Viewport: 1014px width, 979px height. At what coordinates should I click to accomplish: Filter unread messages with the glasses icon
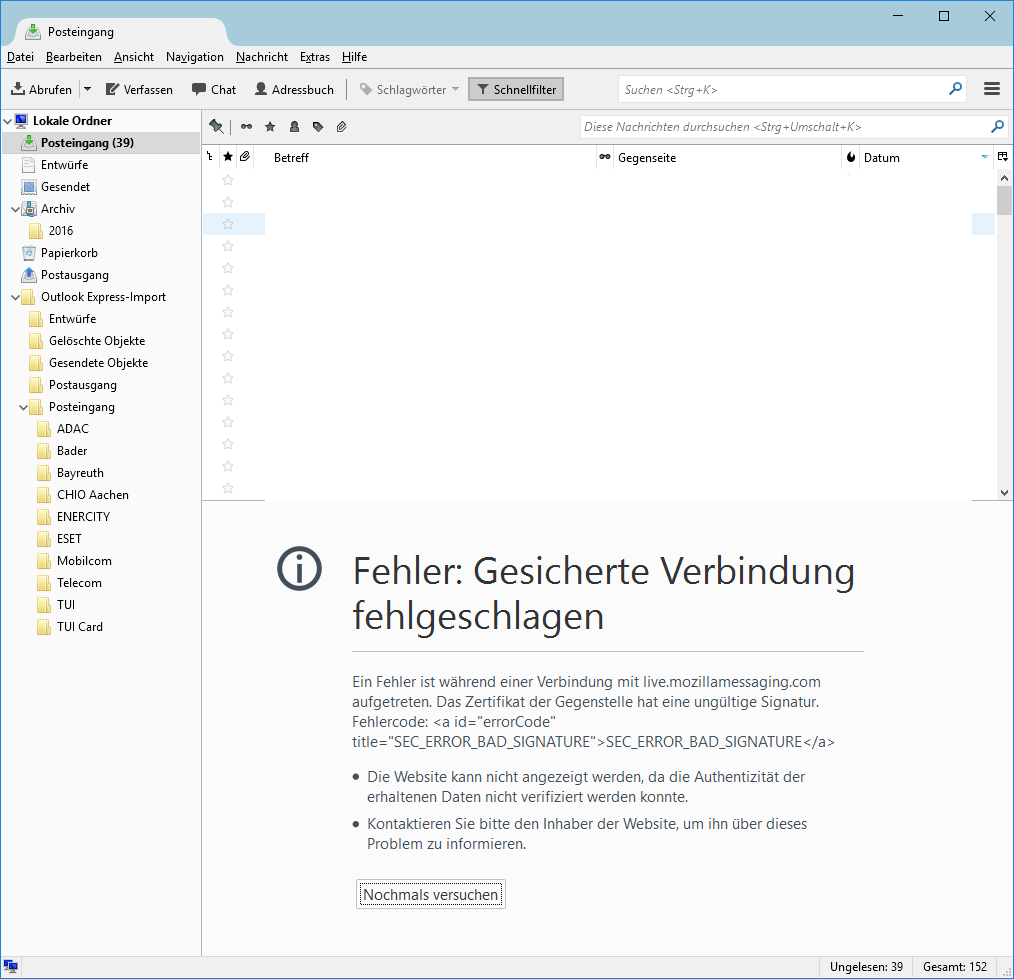point(246,127)
